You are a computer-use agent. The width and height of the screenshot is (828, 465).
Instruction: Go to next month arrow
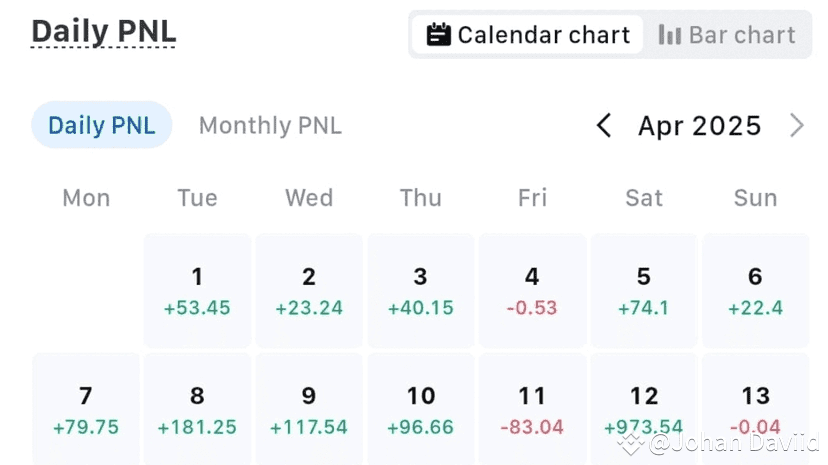coord(797,125)
